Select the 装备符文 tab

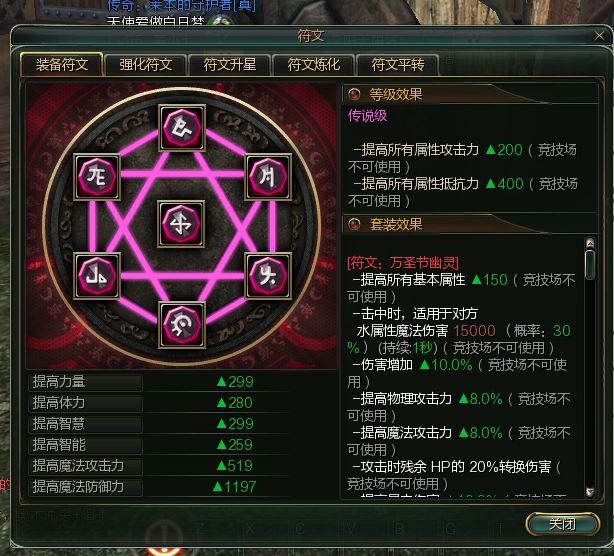pos(62,64)
